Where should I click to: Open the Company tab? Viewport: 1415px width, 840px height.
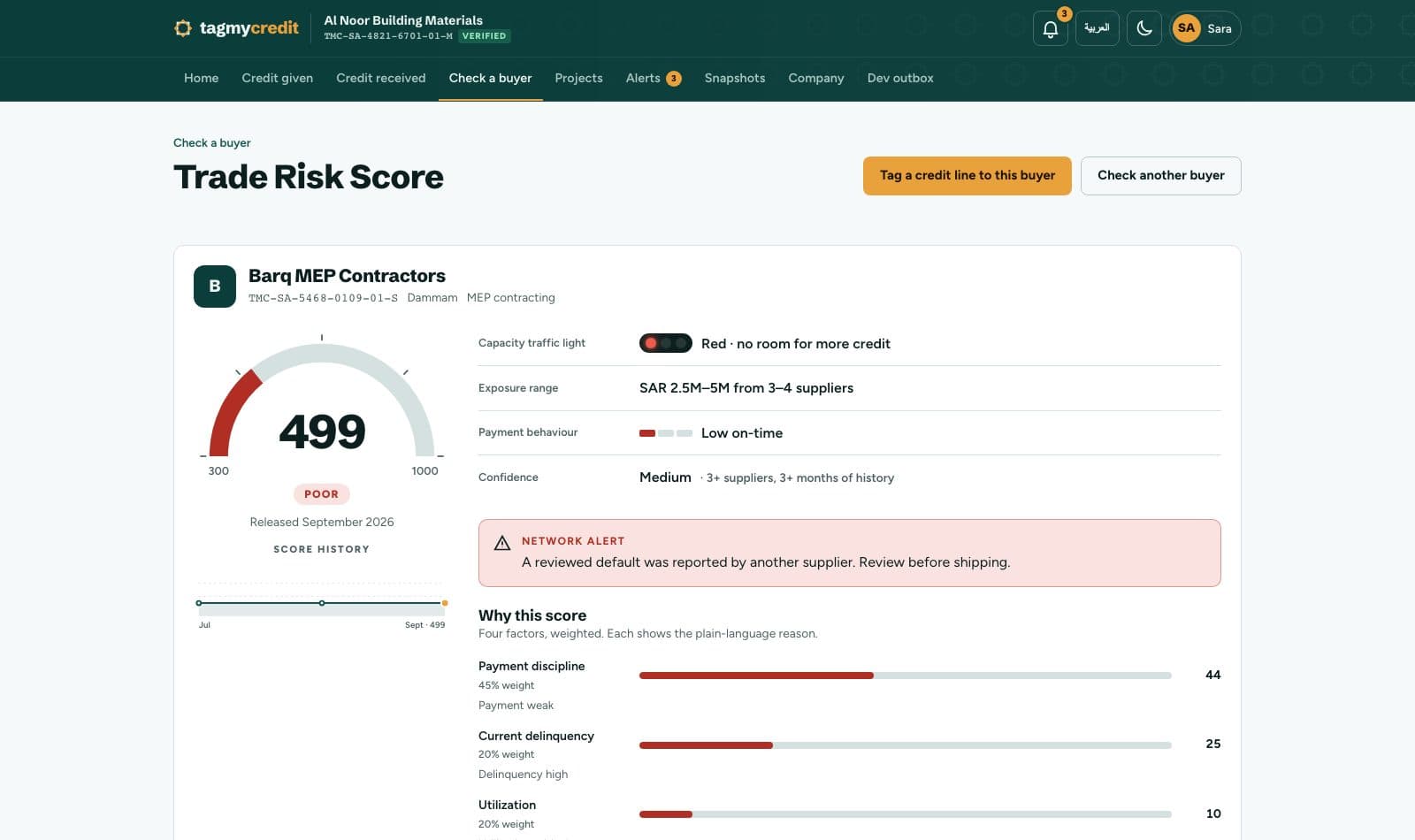tap(815, 78)
